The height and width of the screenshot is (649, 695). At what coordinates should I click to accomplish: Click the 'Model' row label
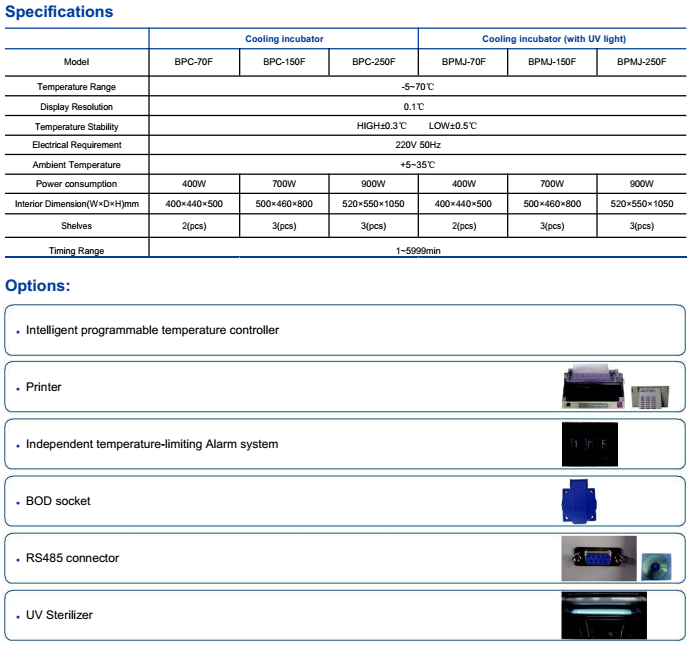pyautogui.click(x=76, y=62)
